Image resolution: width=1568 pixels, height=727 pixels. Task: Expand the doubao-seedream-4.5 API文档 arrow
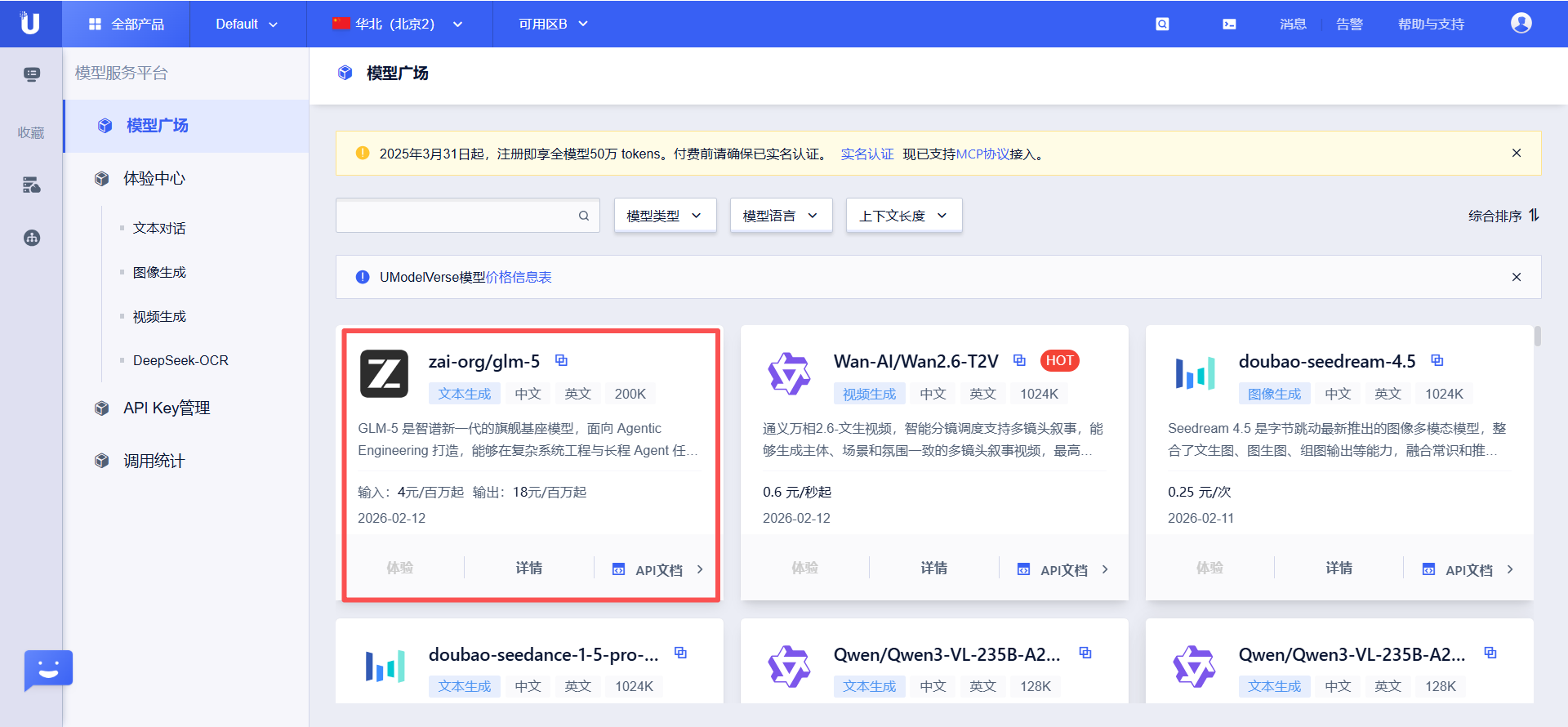[x=1510, y=569]
